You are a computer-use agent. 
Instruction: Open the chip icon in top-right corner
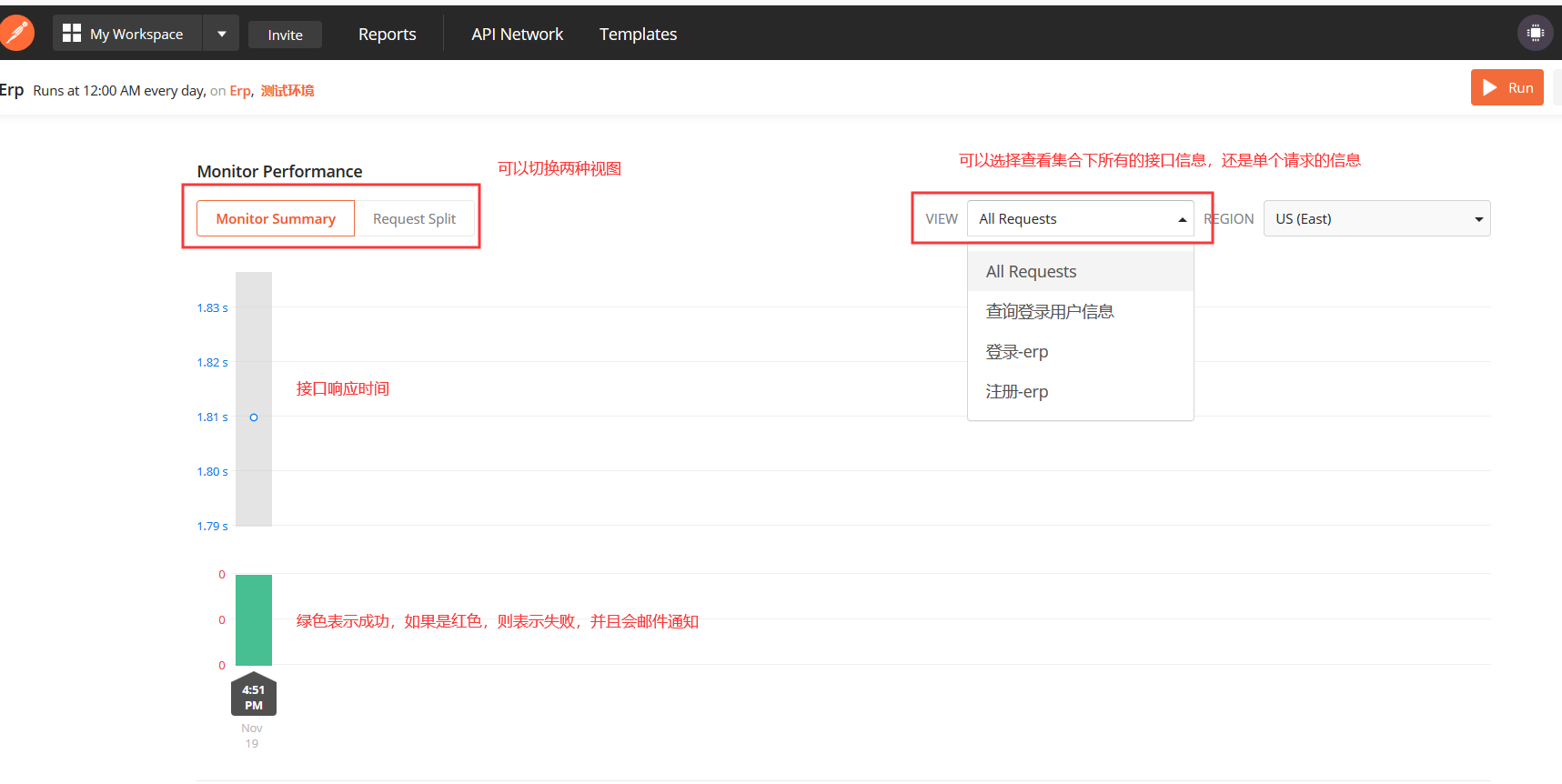click(1535, 34)
